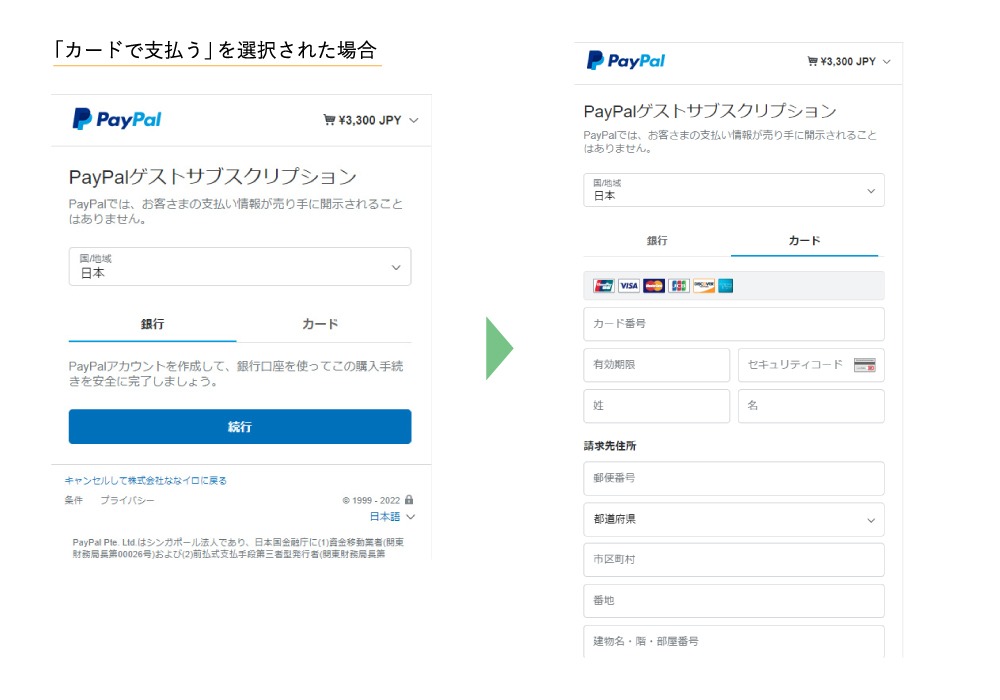The image size is (1000, 700).
Task: Click VISA card logo
Action: [x=629, y=286]
